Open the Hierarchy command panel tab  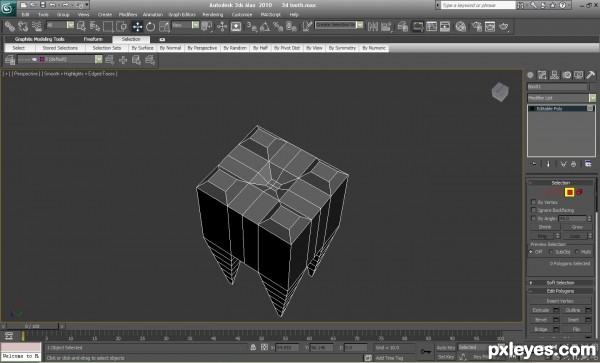pos(554,75)
